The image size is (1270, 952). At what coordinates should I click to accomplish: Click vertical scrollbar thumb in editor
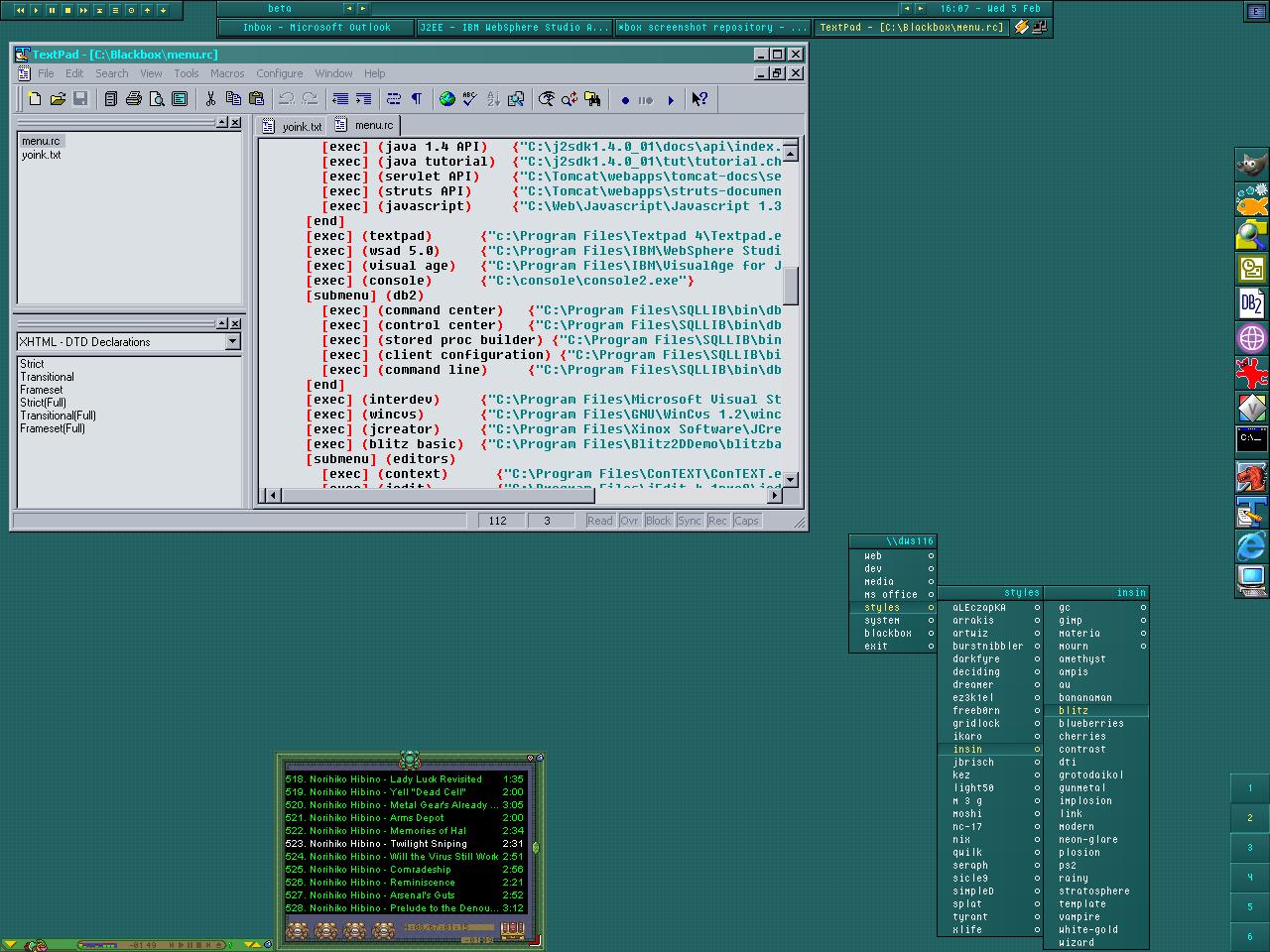[x=791, y=286]
